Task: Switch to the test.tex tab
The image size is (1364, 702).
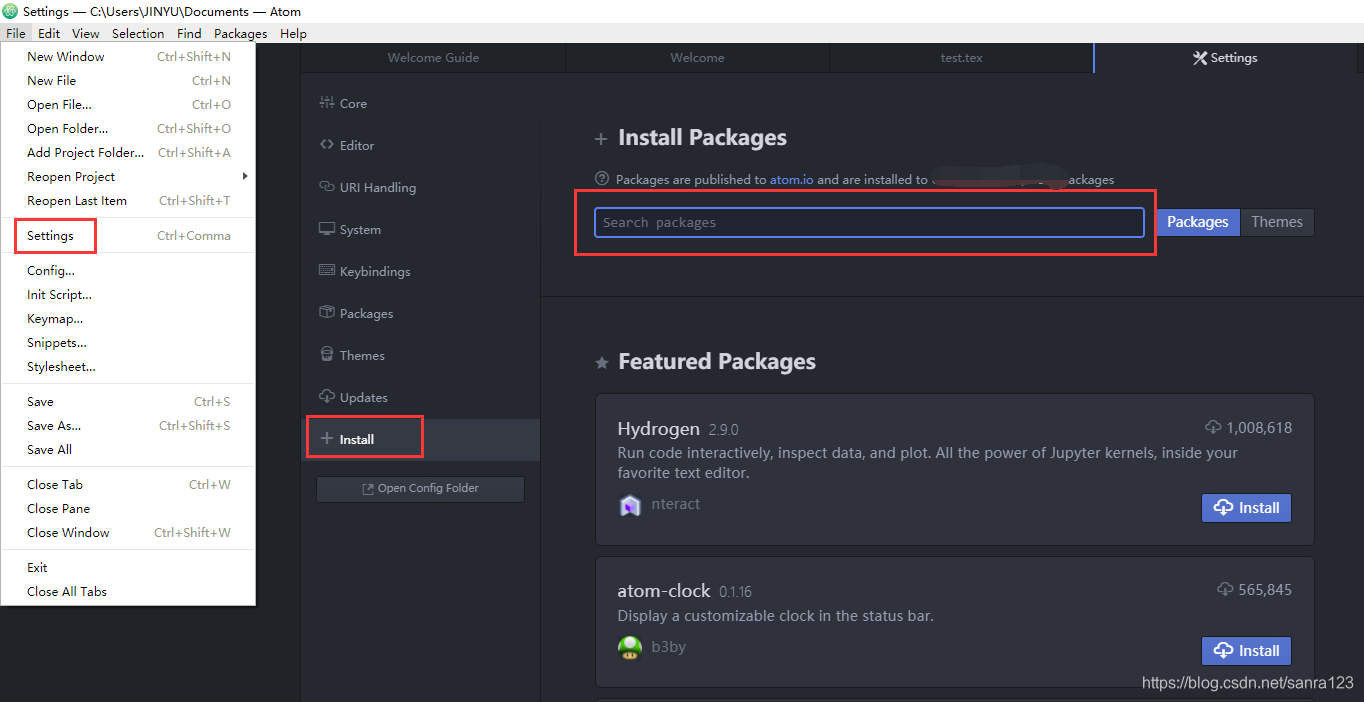Action: (x=961, y=58)
